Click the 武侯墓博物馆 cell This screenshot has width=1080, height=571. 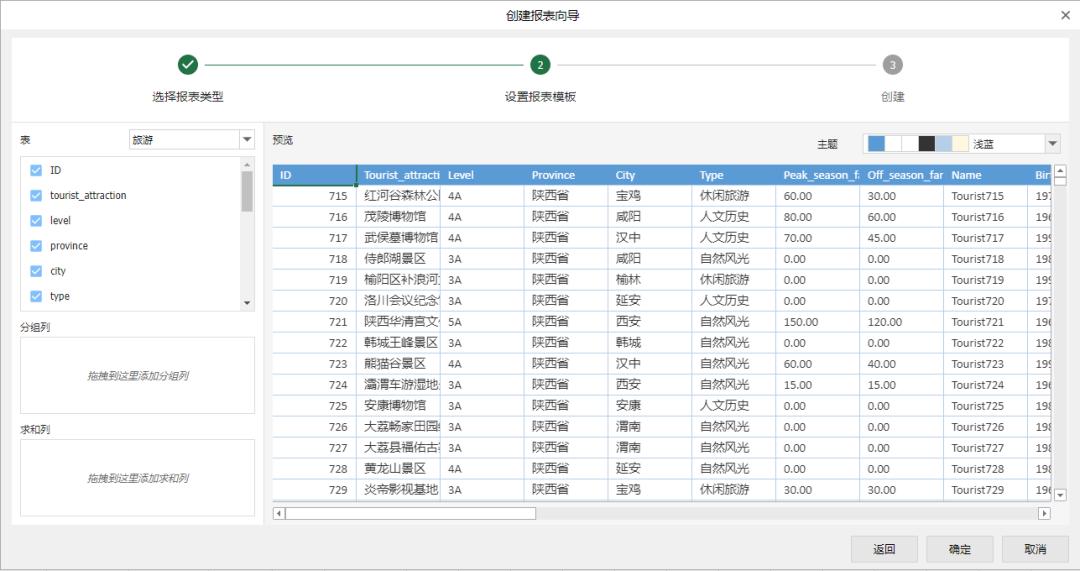(398, 238)
